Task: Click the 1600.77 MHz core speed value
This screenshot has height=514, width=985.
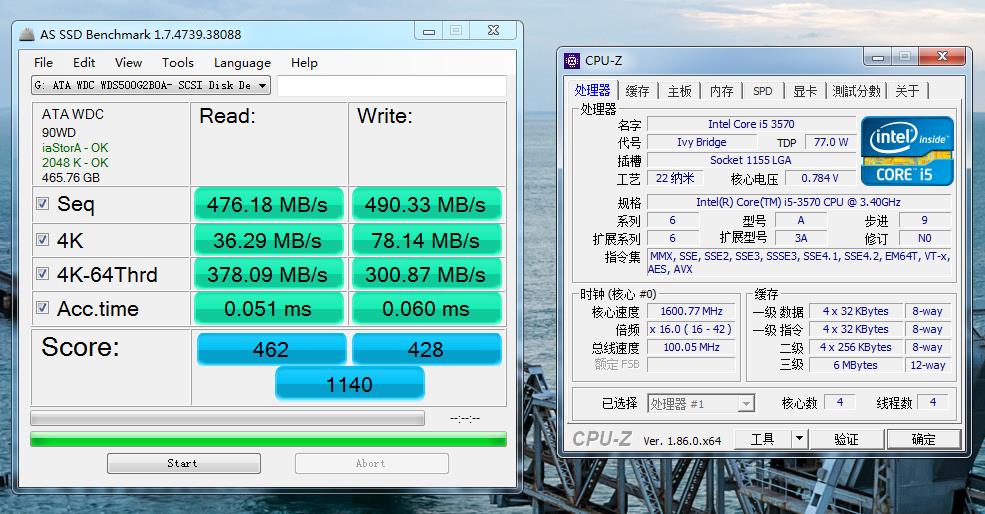Action: [691, 311]
